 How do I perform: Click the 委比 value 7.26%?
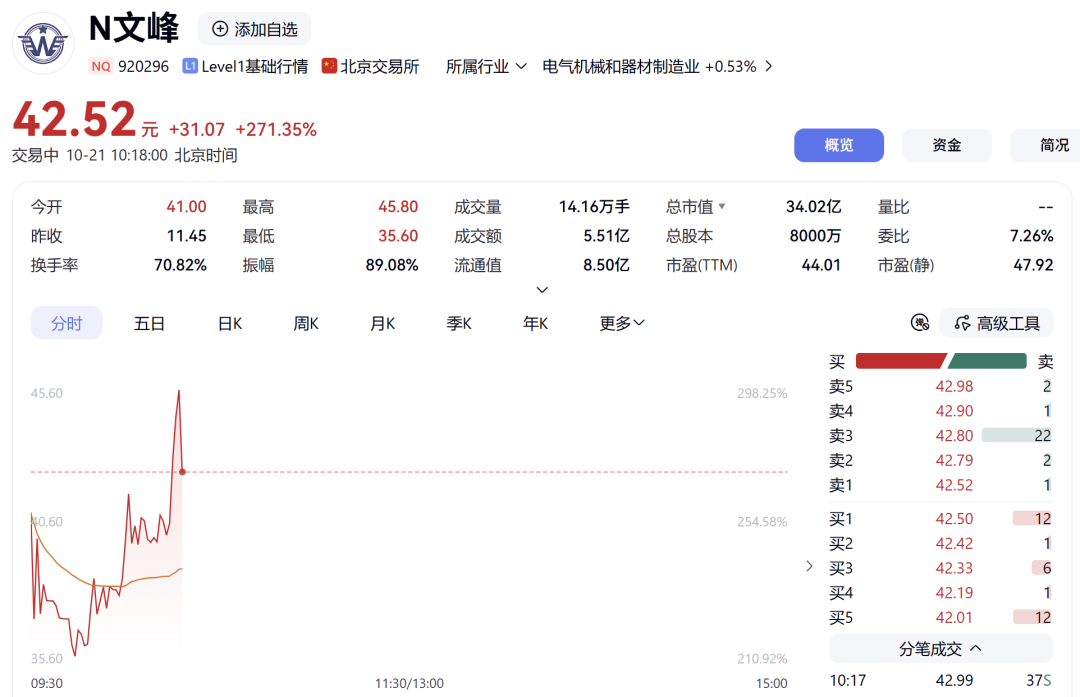(x=1031, y=236)
